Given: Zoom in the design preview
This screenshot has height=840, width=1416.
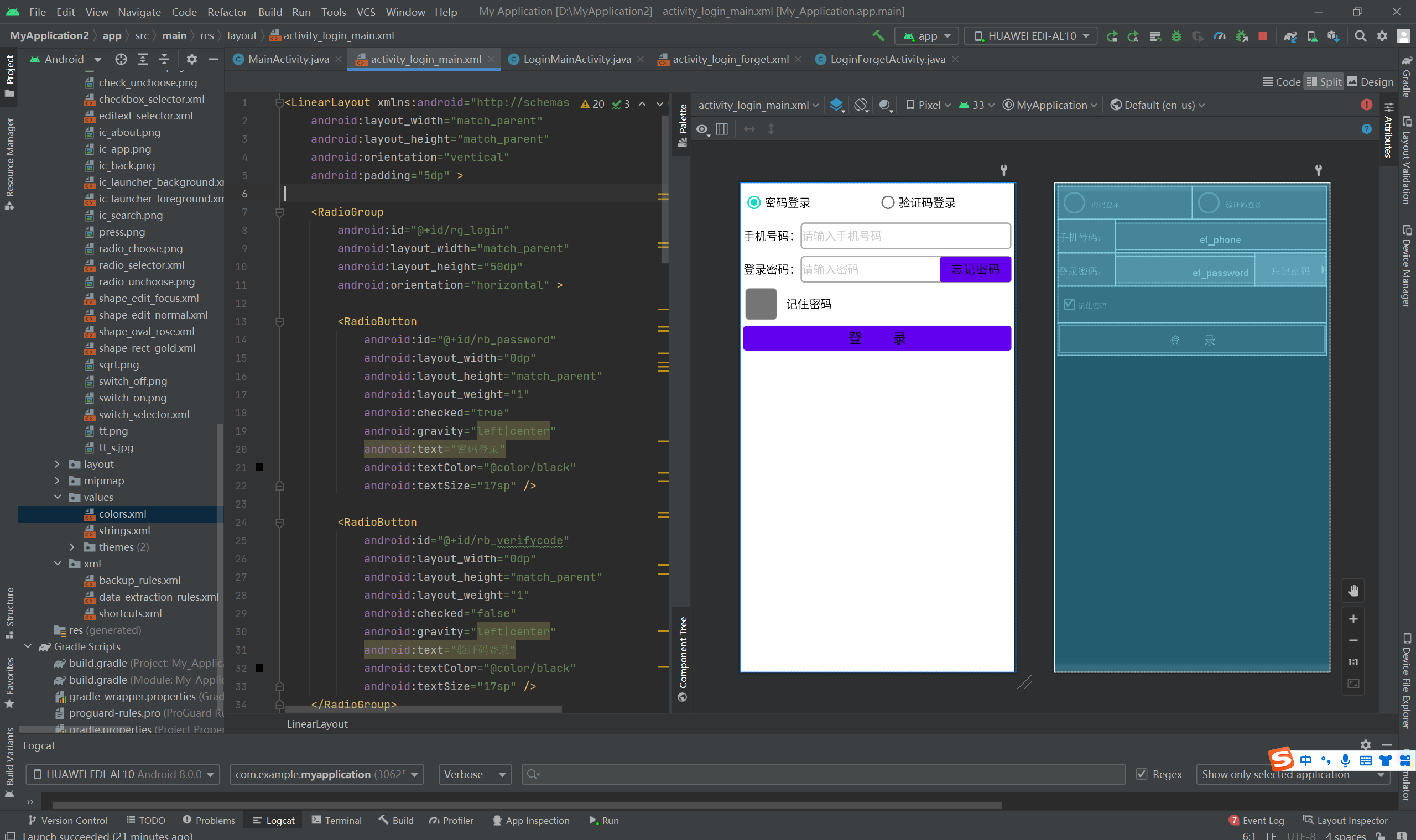Looking at the screenshot, I should pos(1352,619).
